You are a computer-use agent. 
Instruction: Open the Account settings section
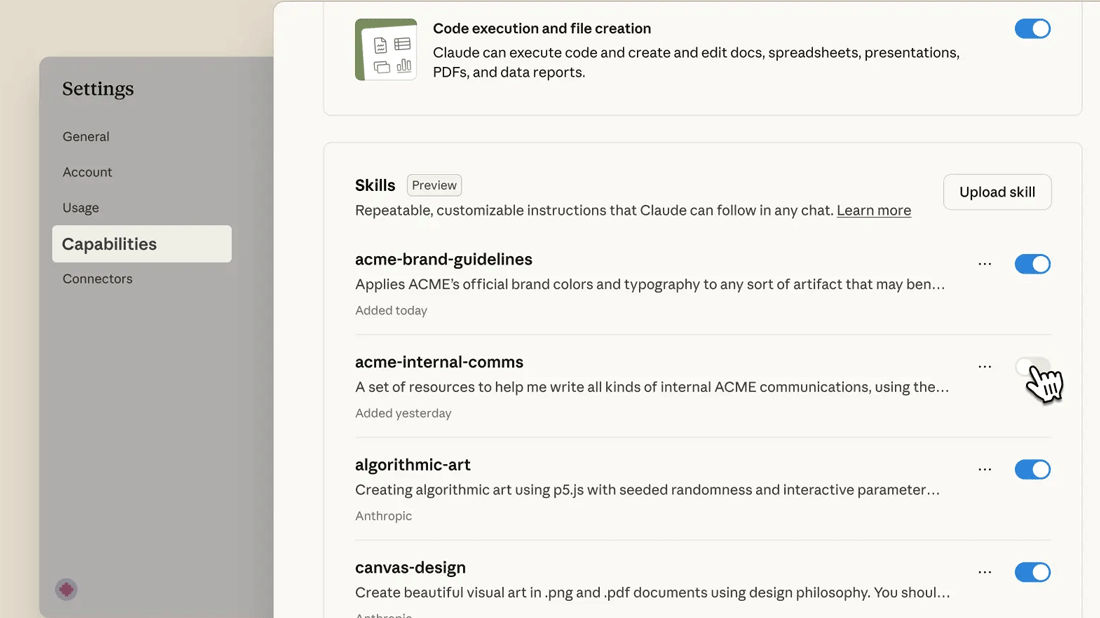coord(87,172)
